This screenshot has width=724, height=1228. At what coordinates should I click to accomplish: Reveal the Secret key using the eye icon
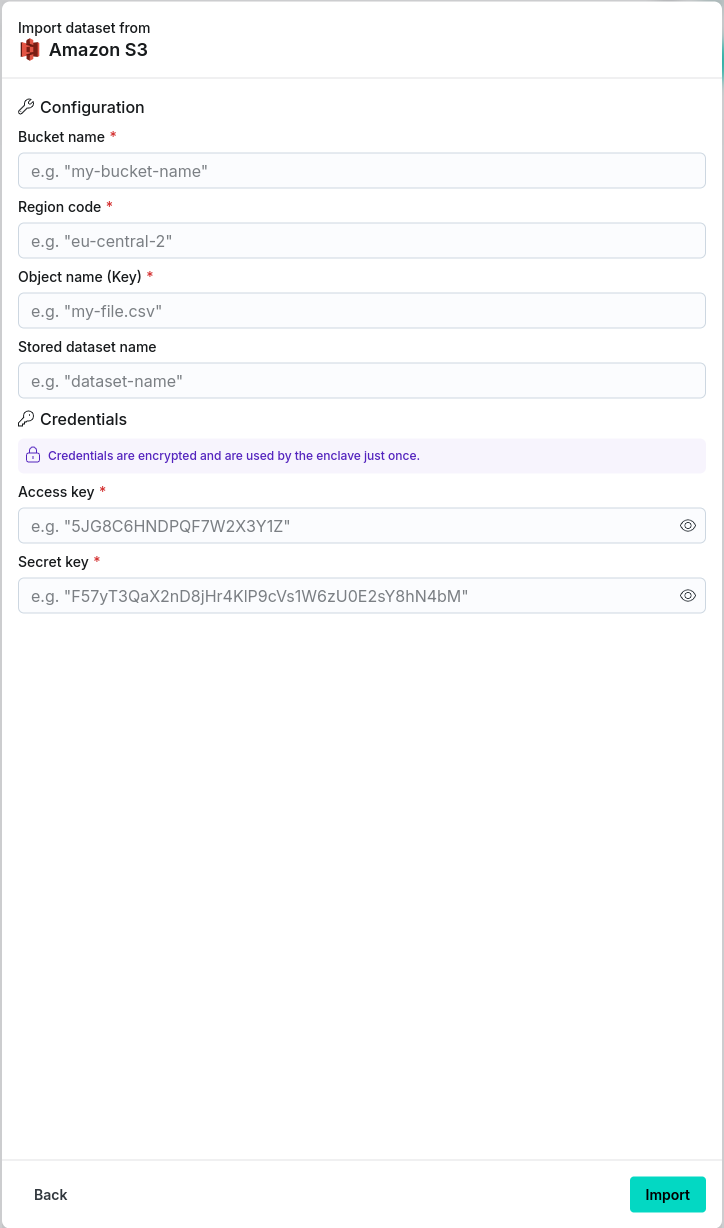pos(688,595)
